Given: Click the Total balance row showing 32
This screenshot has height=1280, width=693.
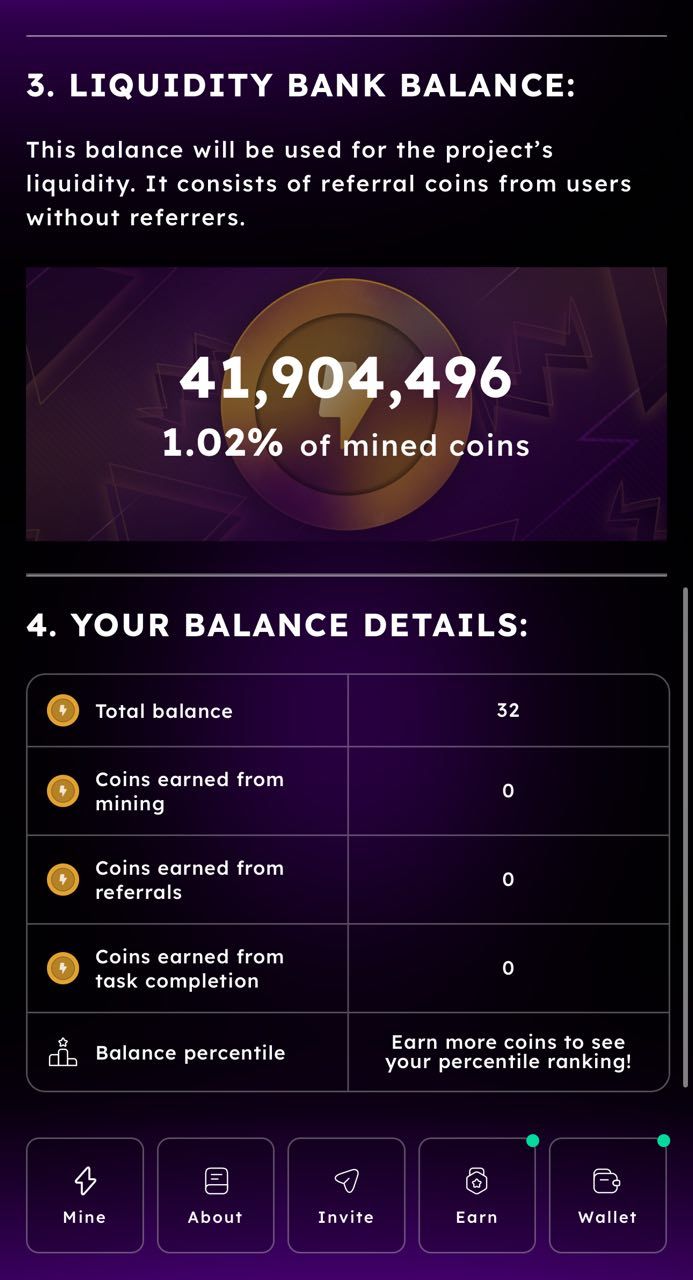Looking at the screenshot, I should tap(507, 710).
